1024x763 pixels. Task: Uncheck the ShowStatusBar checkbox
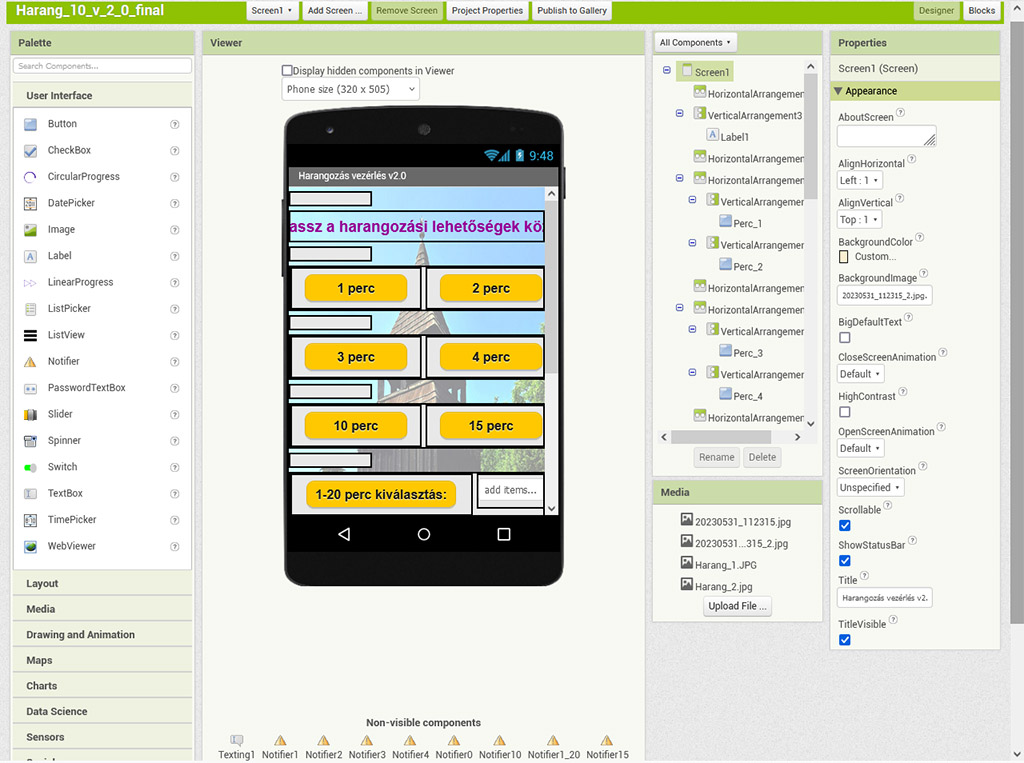[x=844, y=561]
